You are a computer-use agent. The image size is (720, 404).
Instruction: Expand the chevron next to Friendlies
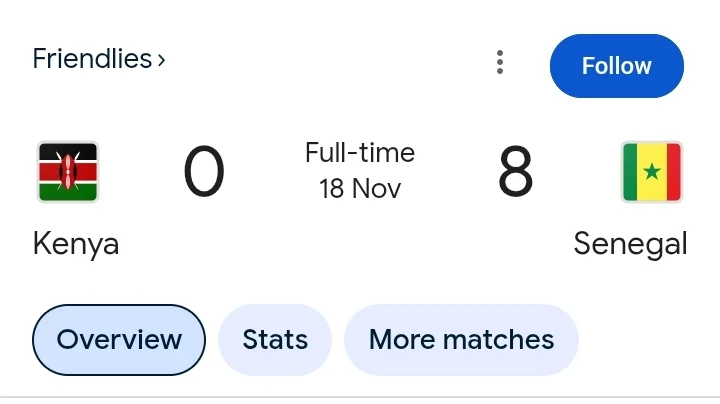[161, 60]
